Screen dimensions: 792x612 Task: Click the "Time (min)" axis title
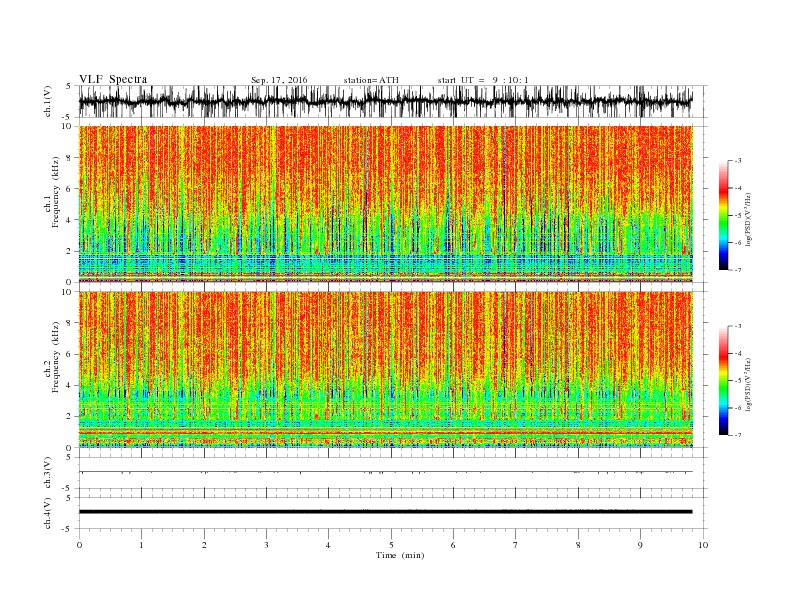coord(400,555)
